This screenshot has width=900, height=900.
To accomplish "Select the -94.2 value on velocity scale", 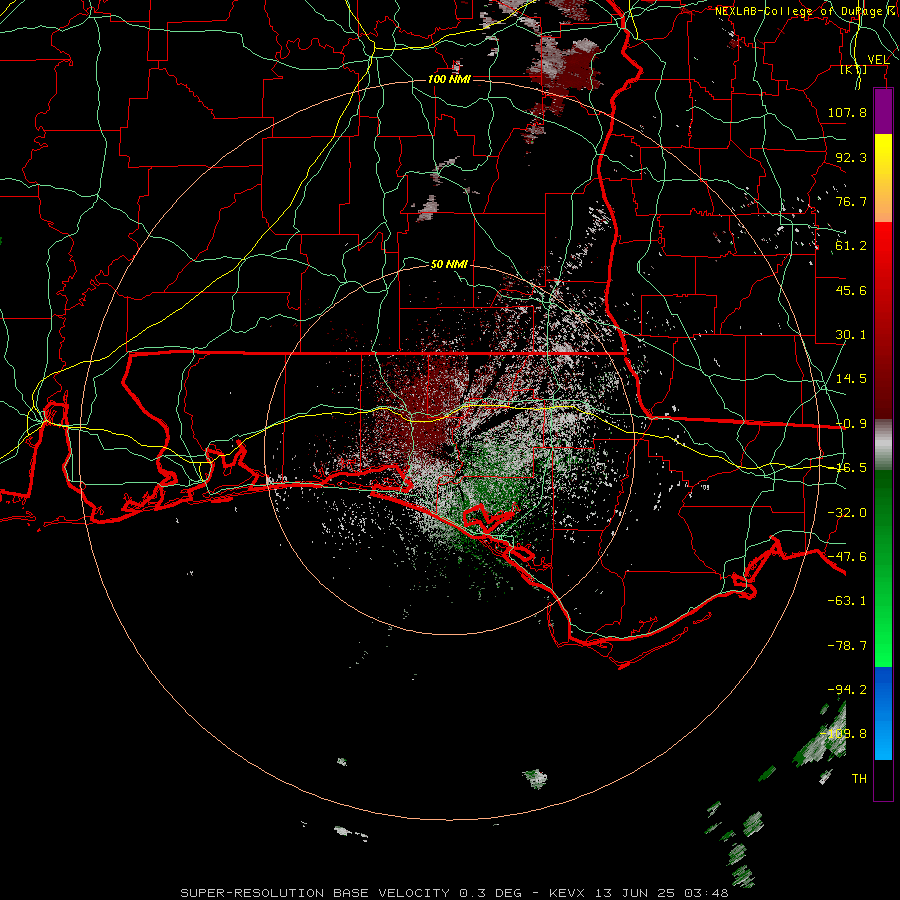I will pos(847,689).
